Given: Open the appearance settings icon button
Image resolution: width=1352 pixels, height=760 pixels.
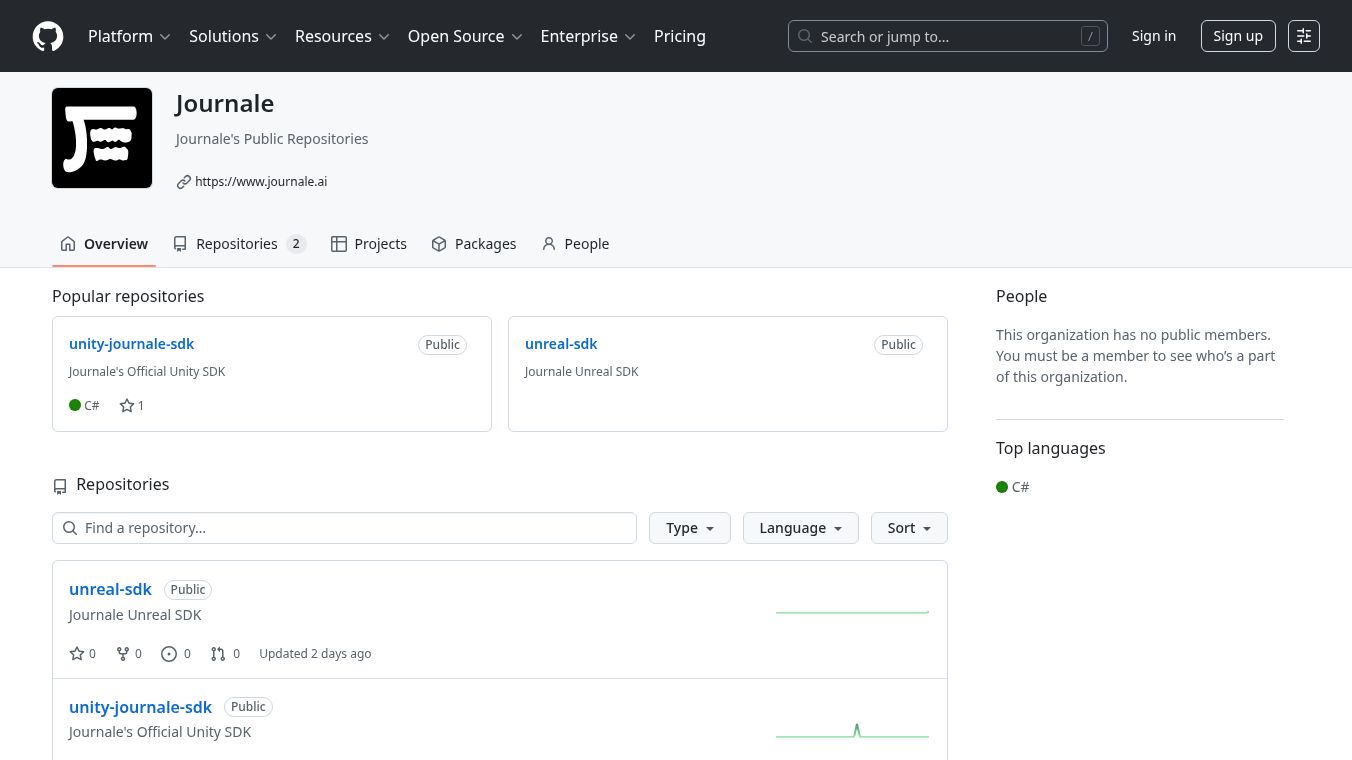Looking at the screenshot, I should [1304, 36].
